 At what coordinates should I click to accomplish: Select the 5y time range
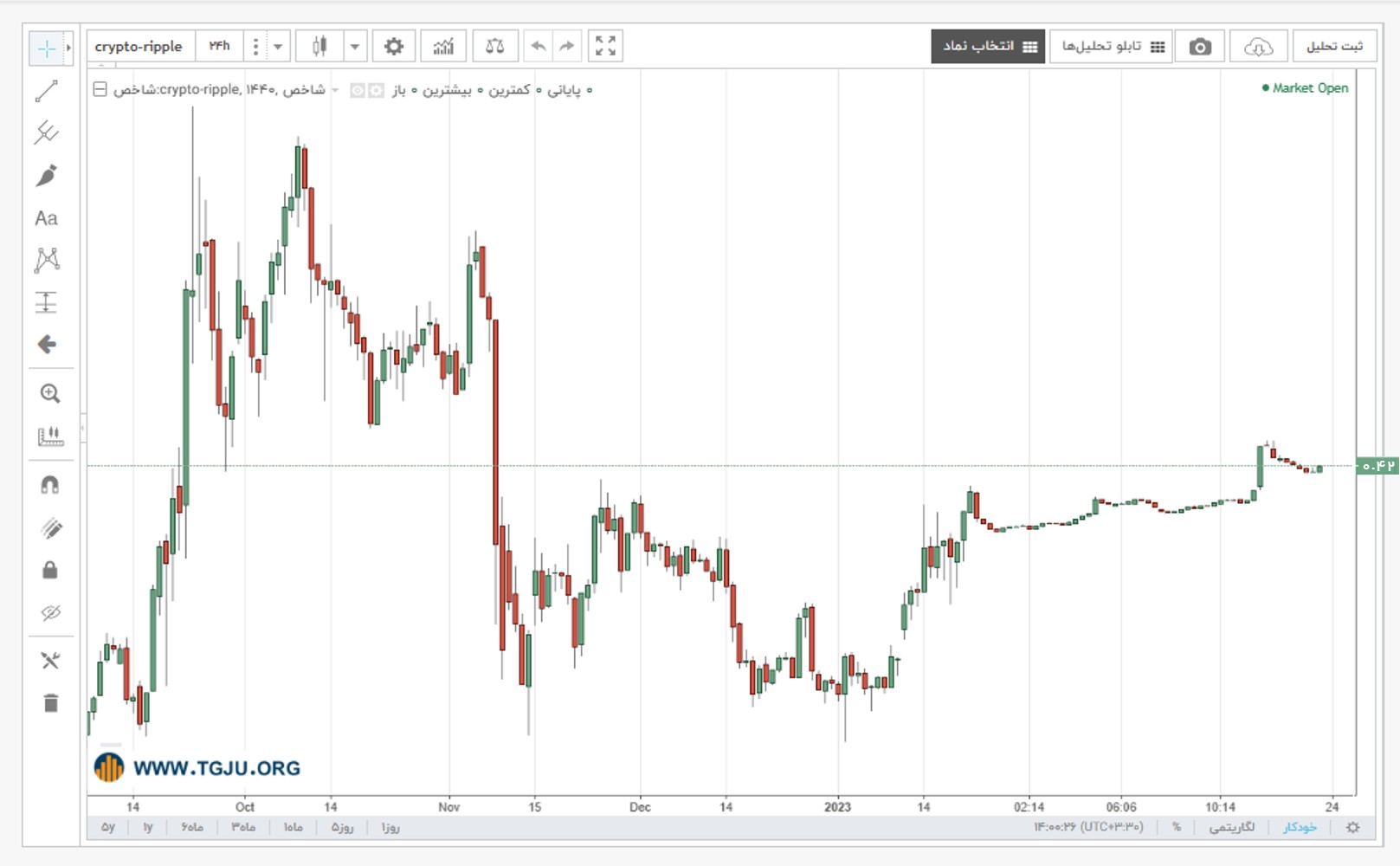[x=108, y=827]
